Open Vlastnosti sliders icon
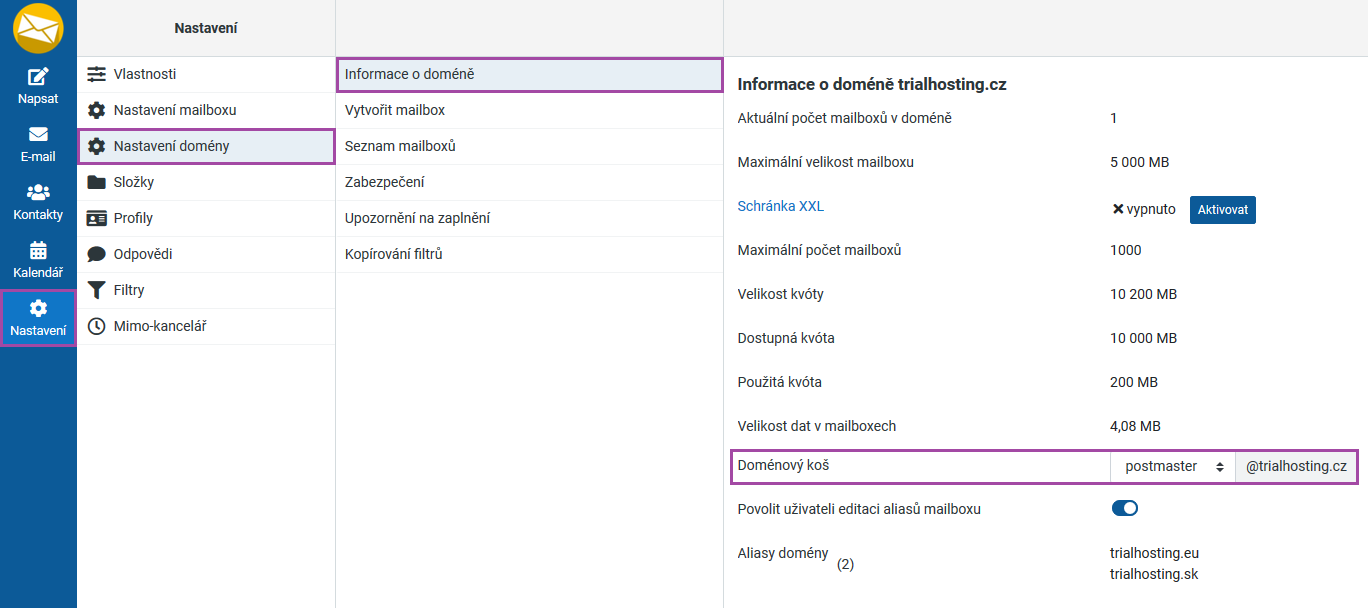 pos(96,74)
